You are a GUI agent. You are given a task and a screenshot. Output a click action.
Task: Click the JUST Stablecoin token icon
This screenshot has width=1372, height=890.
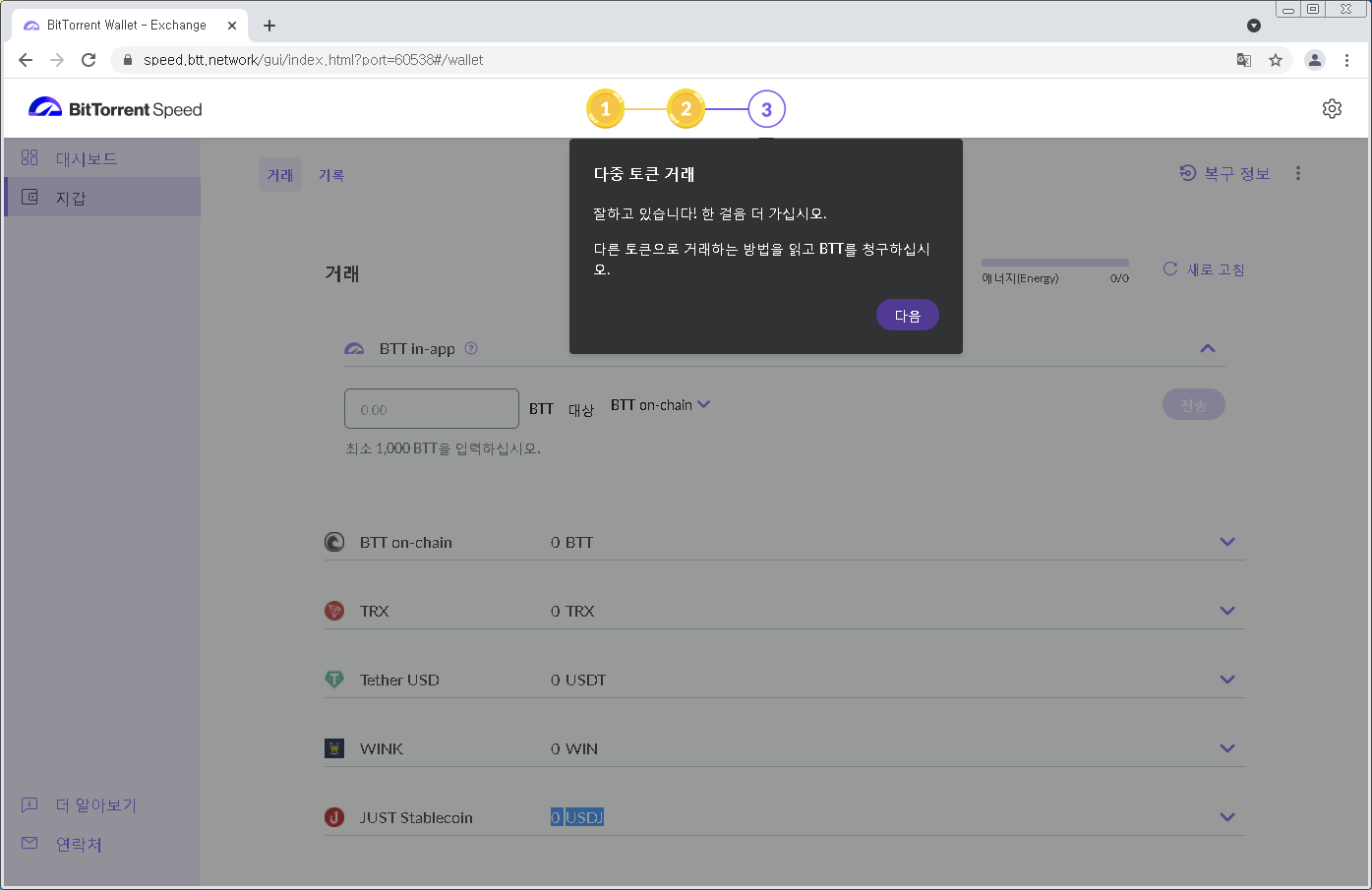334,817
